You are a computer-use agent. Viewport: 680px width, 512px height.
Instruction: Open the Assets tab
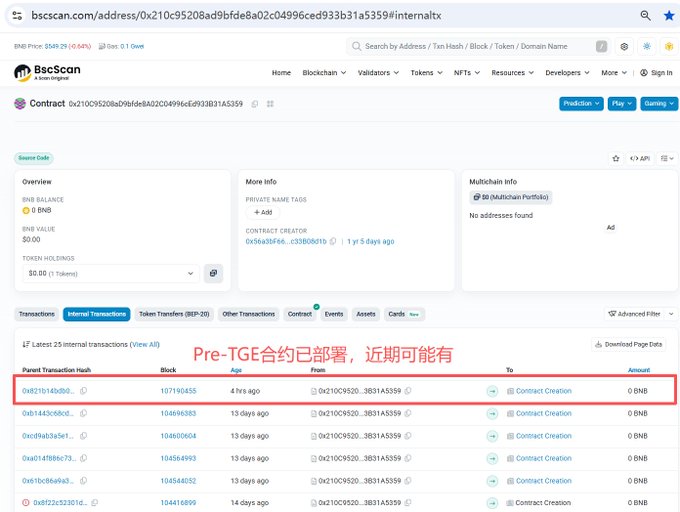click(x=366, y=314)
